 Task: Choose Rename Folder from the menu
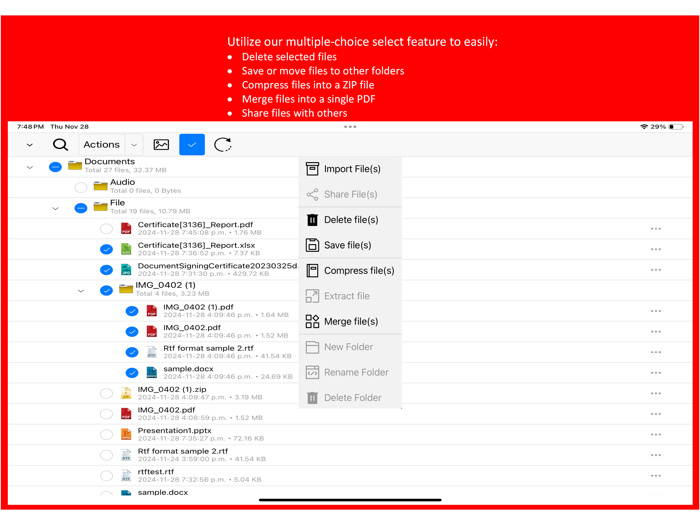(x=350, y=372)
